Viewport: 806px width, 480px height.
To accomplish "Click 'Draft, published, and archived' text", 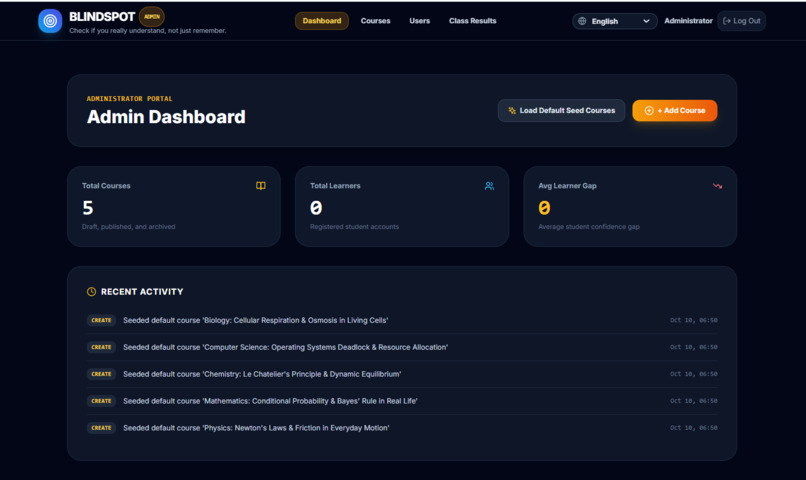I will tap(129, 227).
